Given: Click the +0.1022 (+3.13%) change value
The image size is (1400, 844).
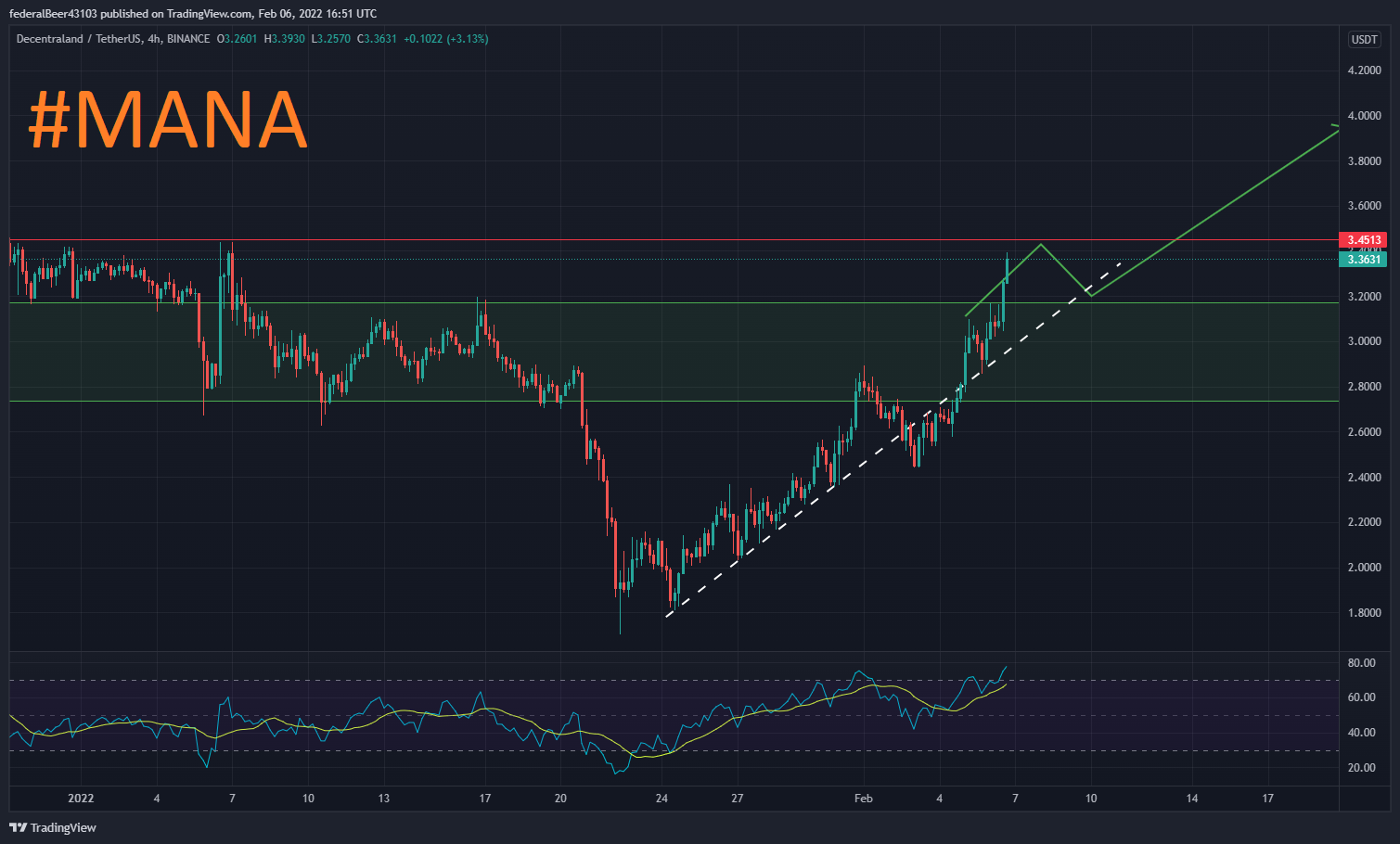Looking at the screenshot, I should 446,39.
